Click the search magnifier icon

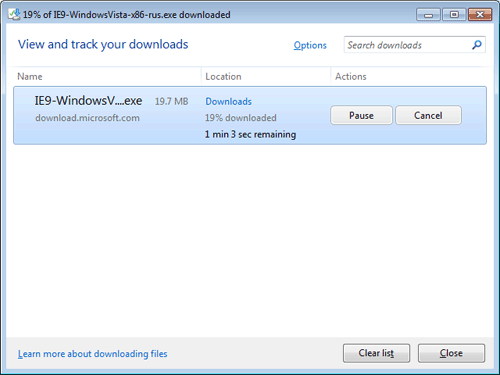tap(477, 45)
